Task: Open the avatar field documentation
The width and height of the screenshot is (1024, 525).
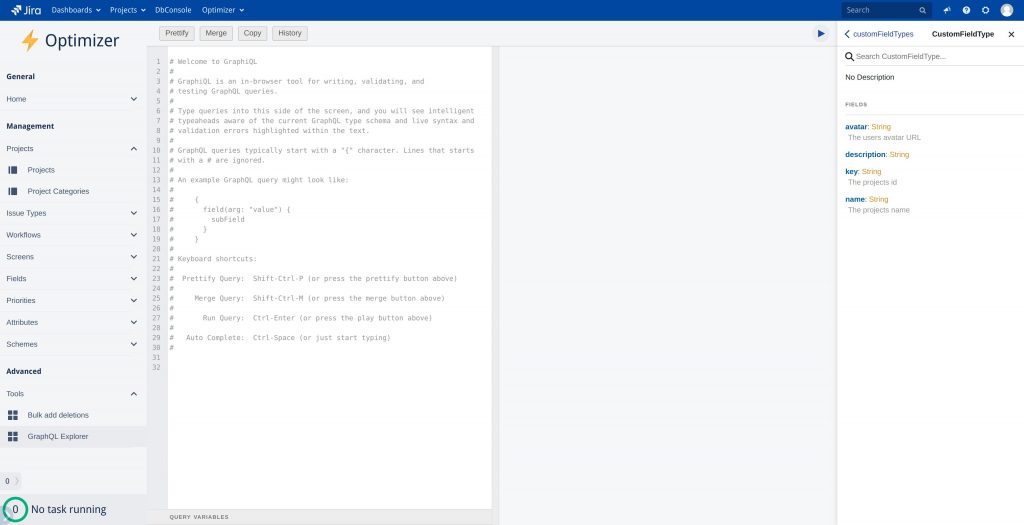Action: coord(856,127)
